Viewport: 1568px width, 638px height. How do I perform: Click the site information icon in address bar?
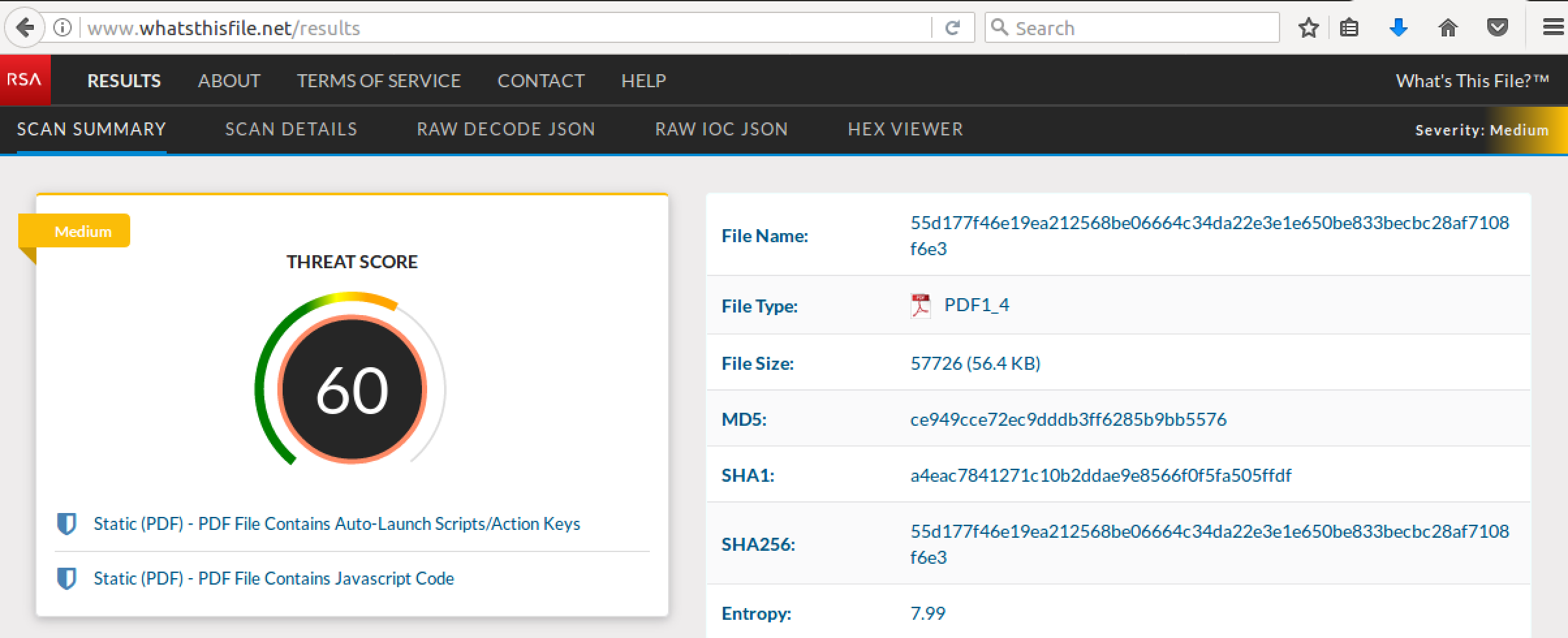tap(63, 28)
